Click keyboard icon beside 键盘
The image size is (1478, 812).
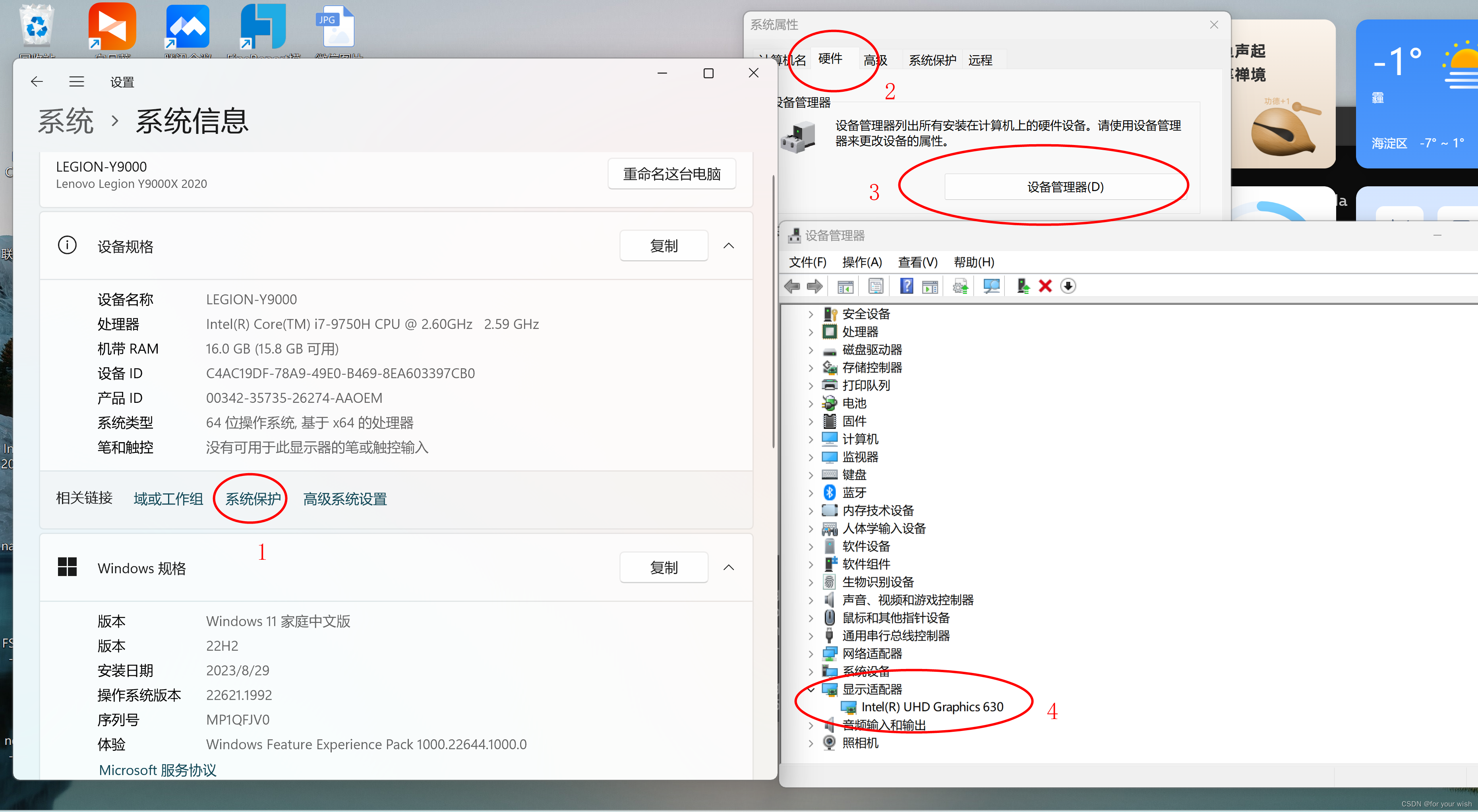[x=830, y=475]
